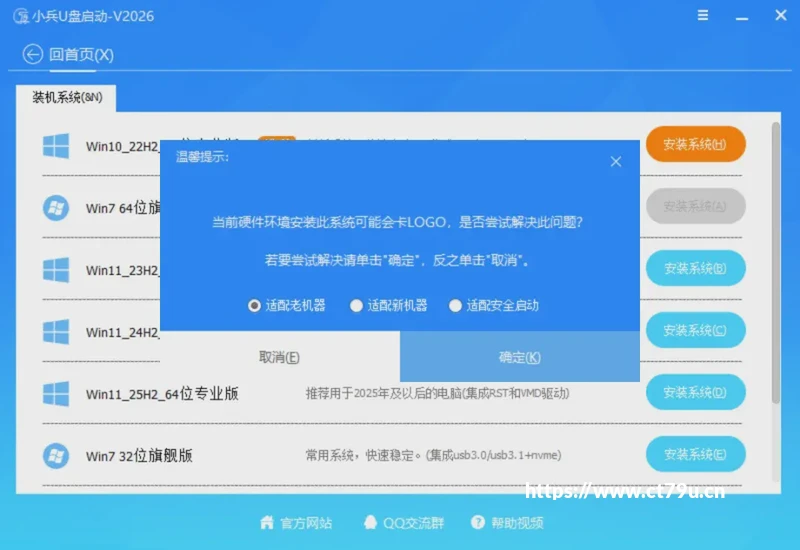Click the 推荐用于2025年及以后的电脑 description
The height and width of the screenshot is (550, 800).
pos(437,393)
